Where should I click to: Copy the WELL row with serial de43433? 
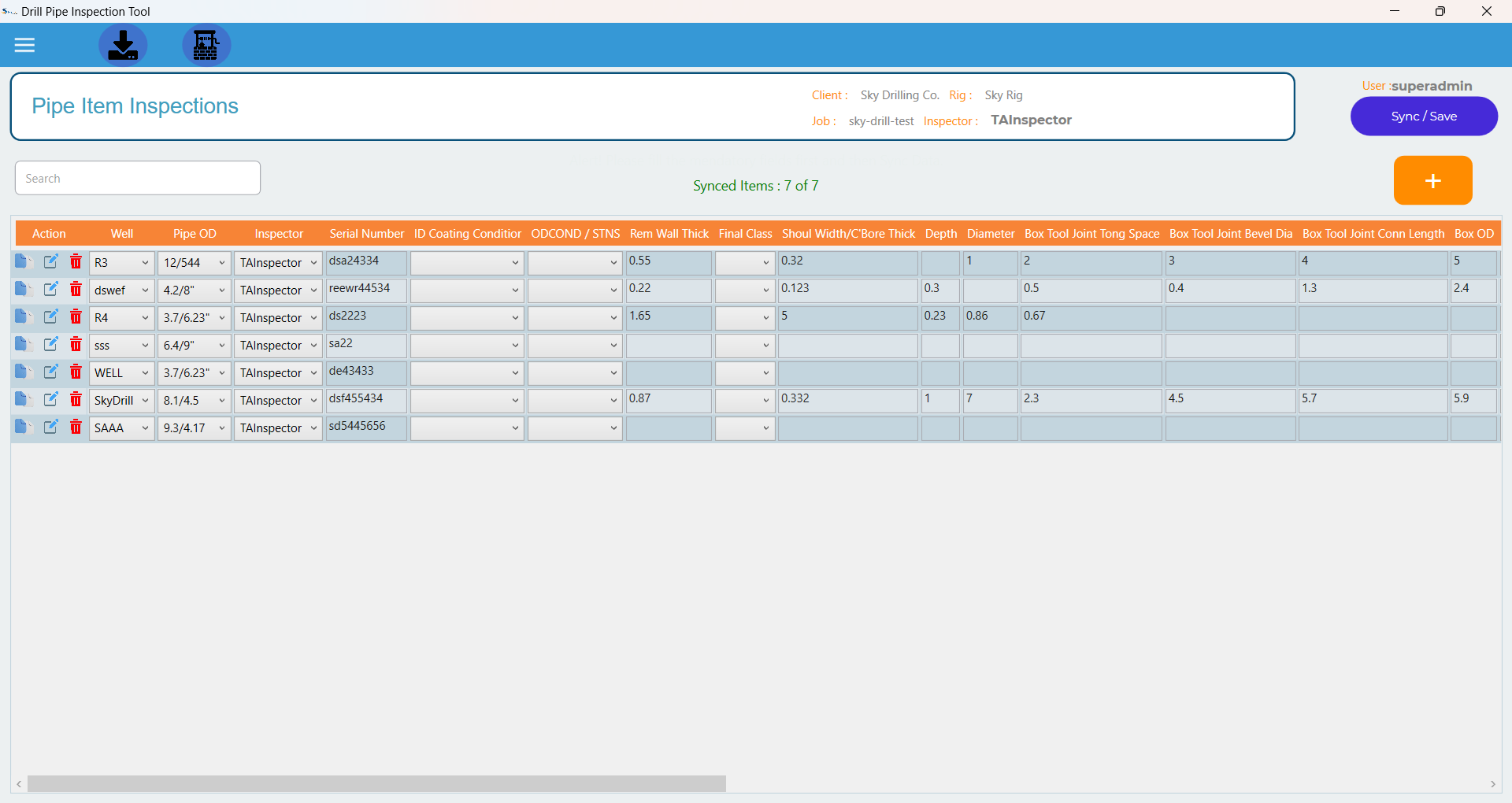(21, 372)
